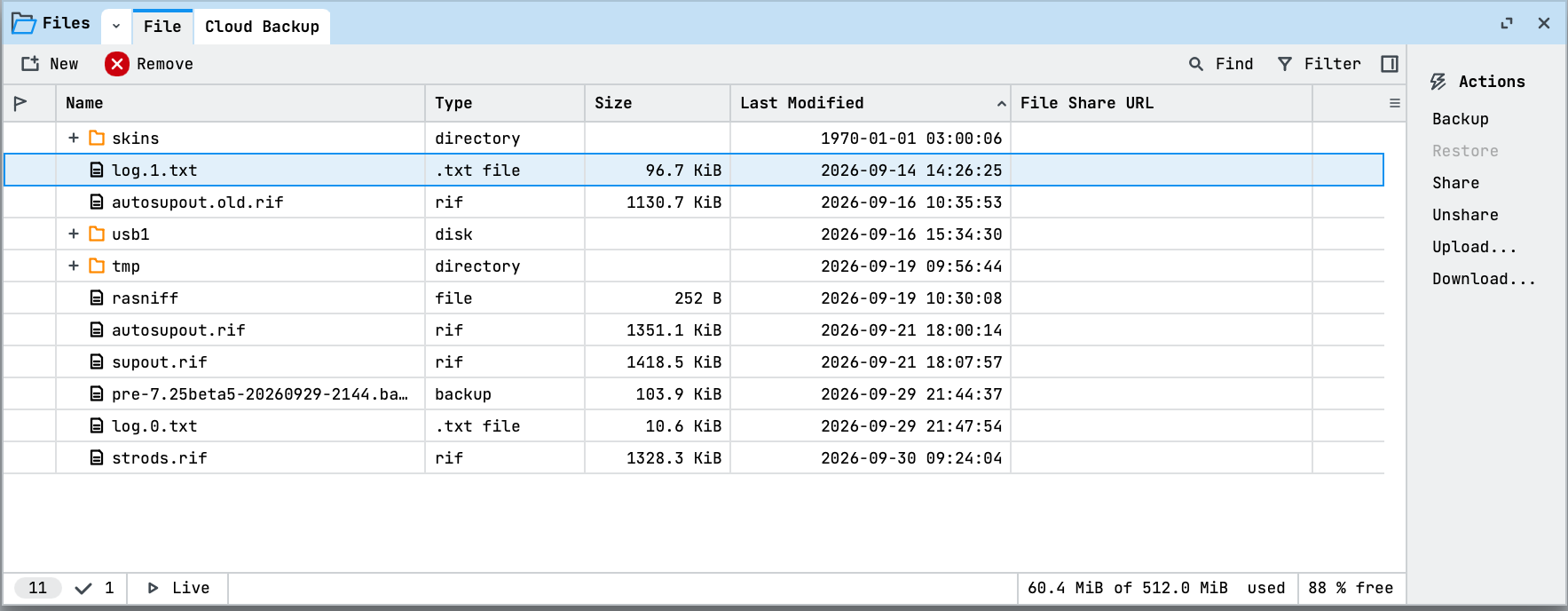This screenshot has width=1568, height=611.
Task: Click the Actions lightning icon
Action: pyautogui.click(x=1438, y=82)
